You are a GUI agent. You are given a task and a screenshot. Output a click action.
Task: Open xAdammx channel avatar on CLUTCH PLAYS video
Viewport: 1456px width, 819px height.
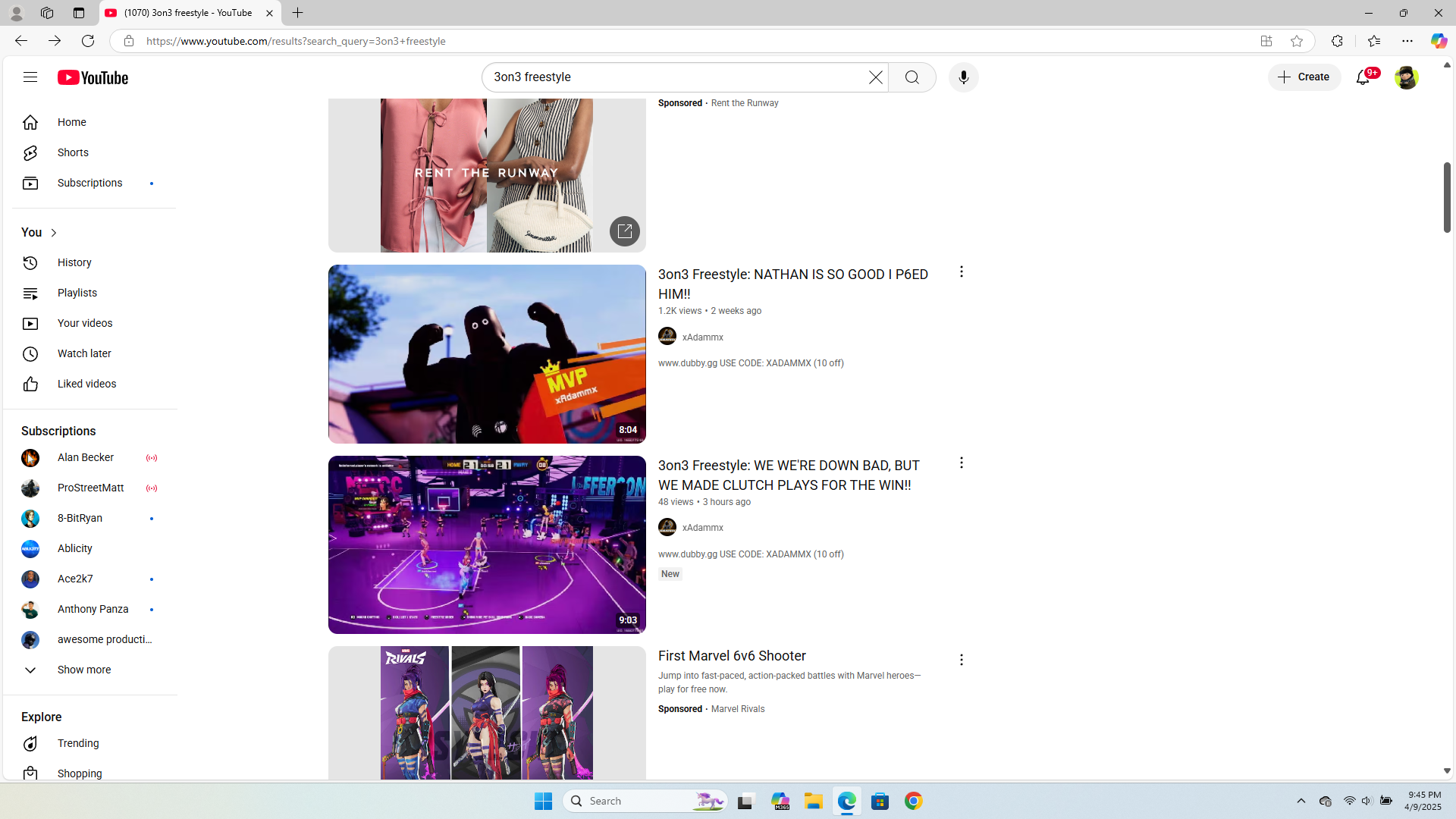pos(667,527)
